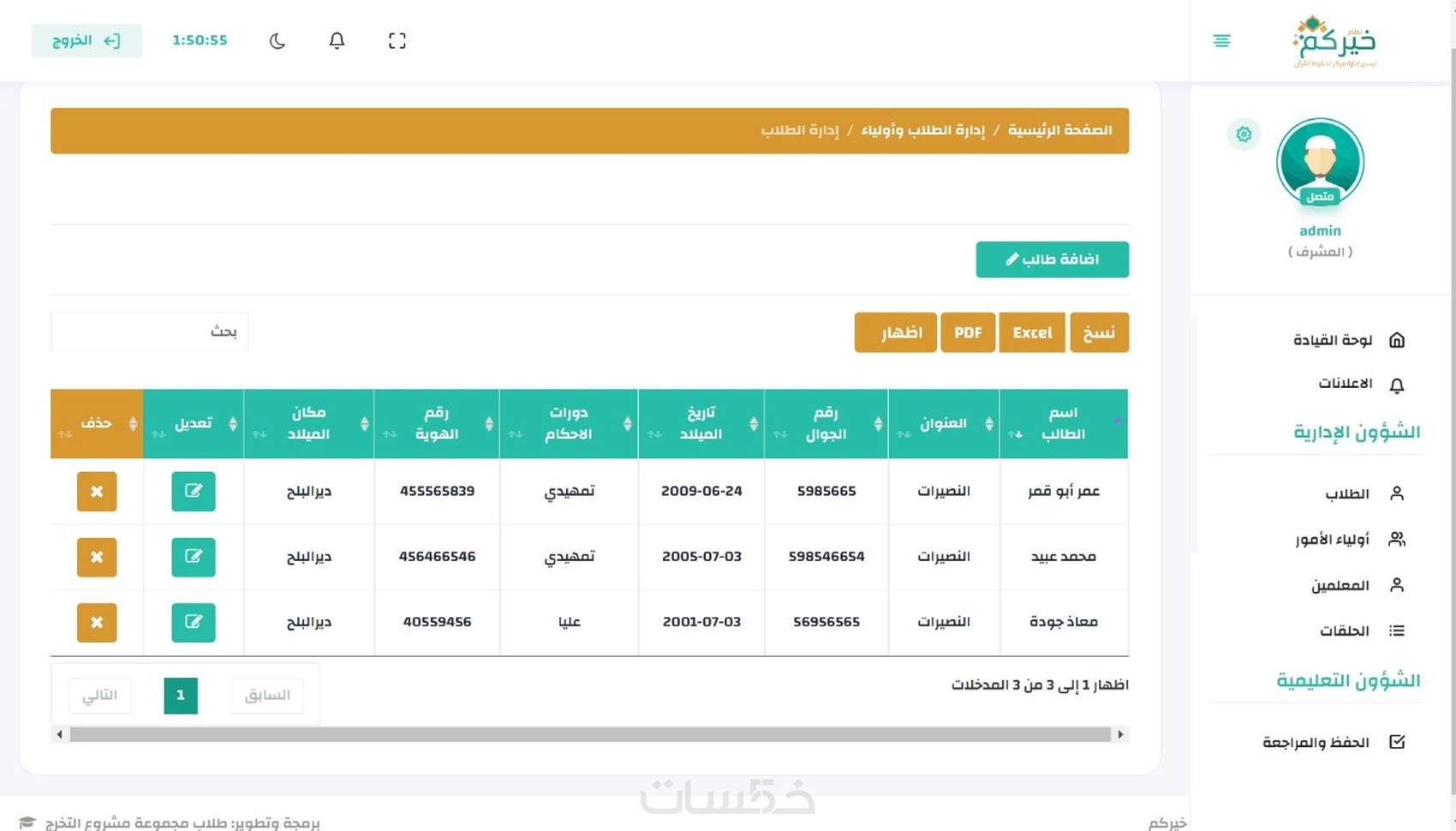Edit student محمد عبيد
Screen dimensions: 1456x831
pos(194,557)
